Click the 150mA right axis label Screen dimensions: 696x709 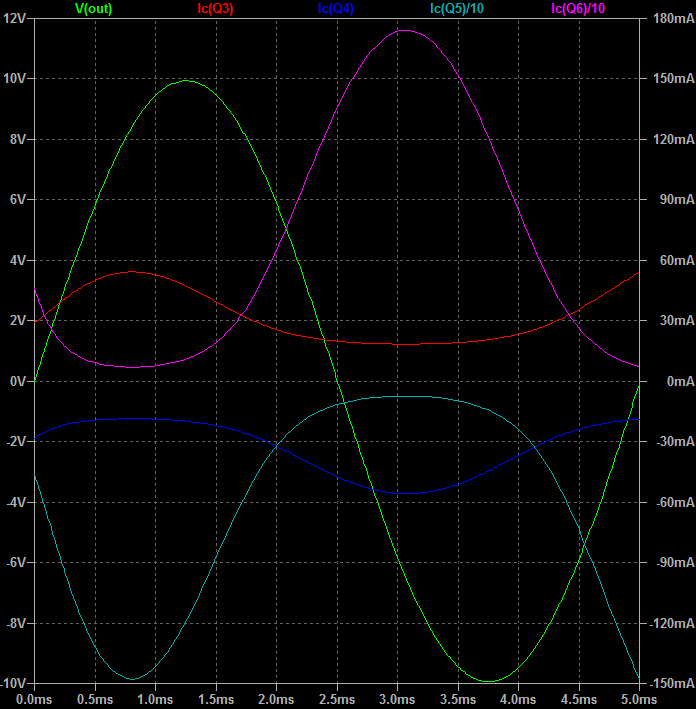coord(673,79)
